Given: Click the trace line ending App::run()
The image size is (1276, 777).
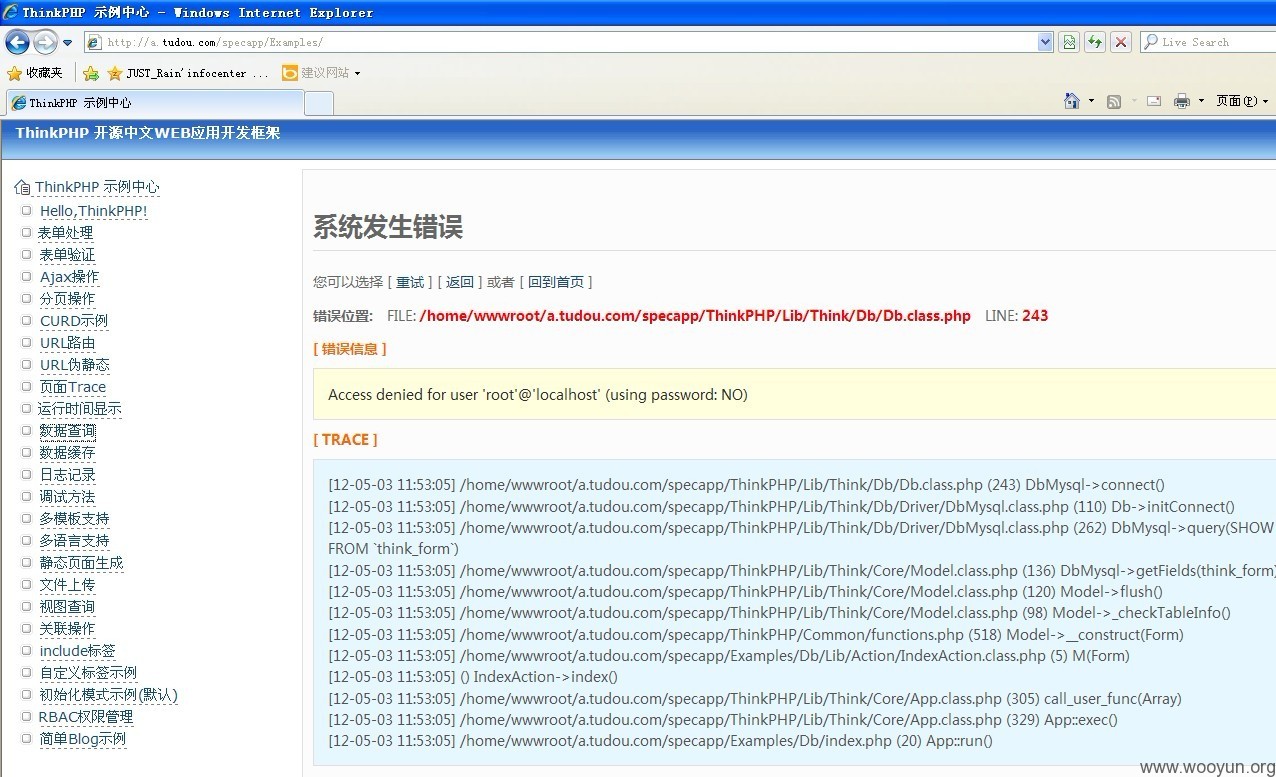Looking at the screenshot, I should coord(660,741).
